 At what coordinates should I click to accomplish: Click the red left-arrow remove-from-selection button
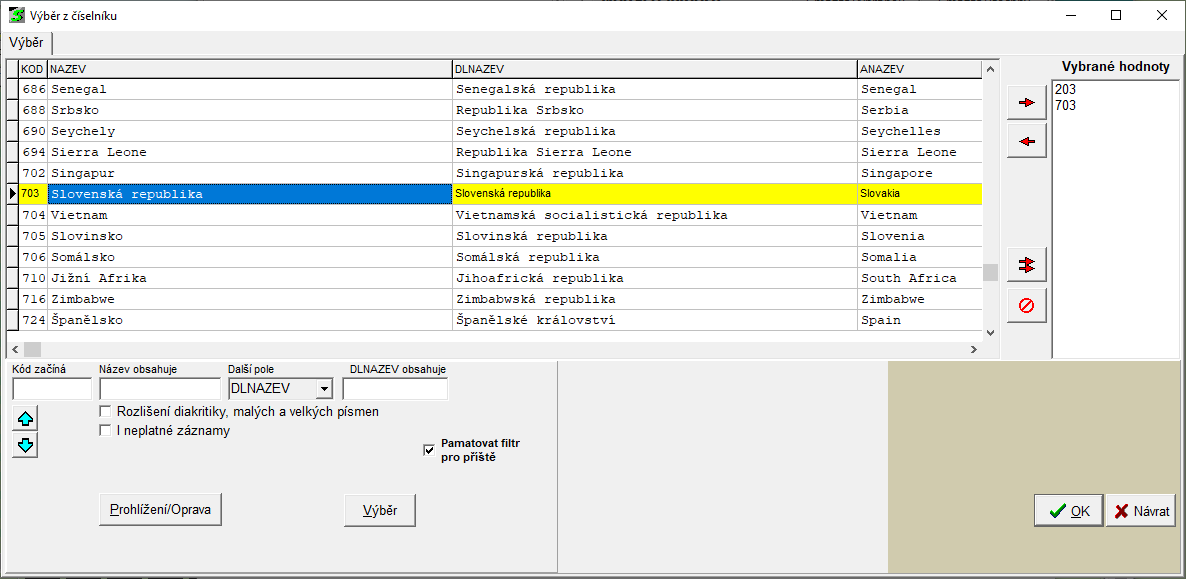(x=1026, y=141)
